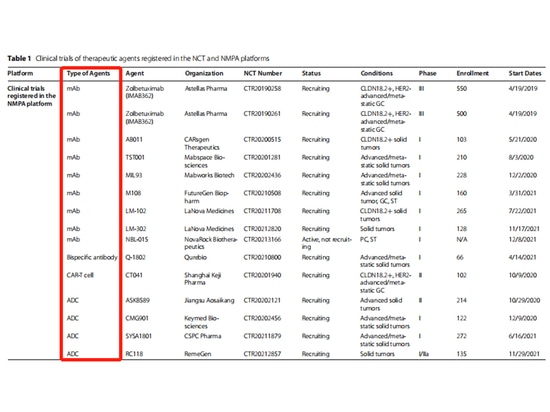Click the Type of Agents column header
Image resolution: width=550 pixels, height=412 pixels.
pos(88,73)
